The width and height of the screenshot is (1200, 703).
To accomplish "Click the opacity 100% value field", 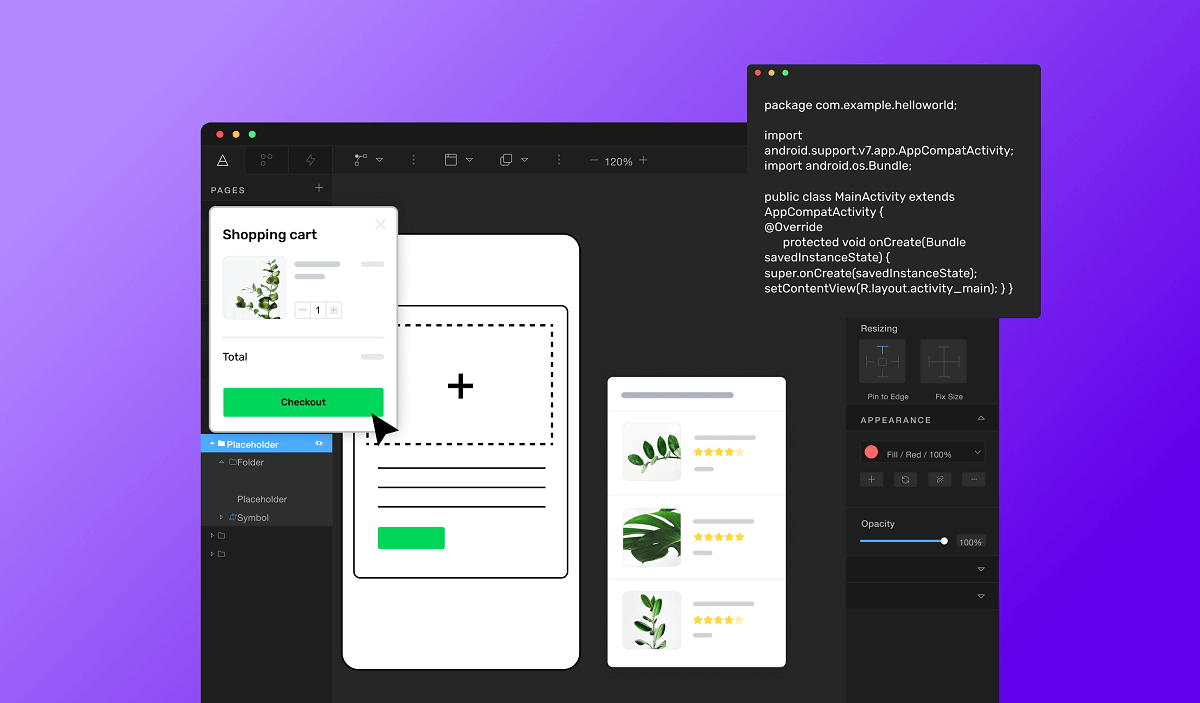I will 971,542.
